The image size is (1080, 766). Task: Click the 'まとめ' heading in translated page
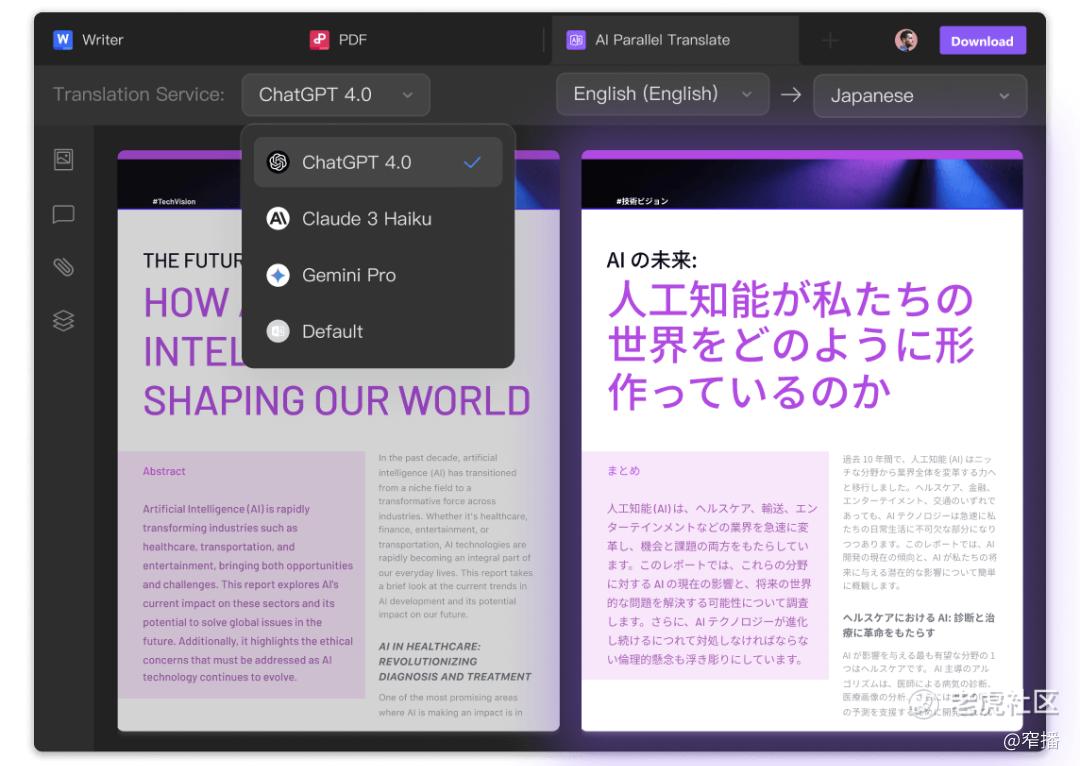pos(623,471)
